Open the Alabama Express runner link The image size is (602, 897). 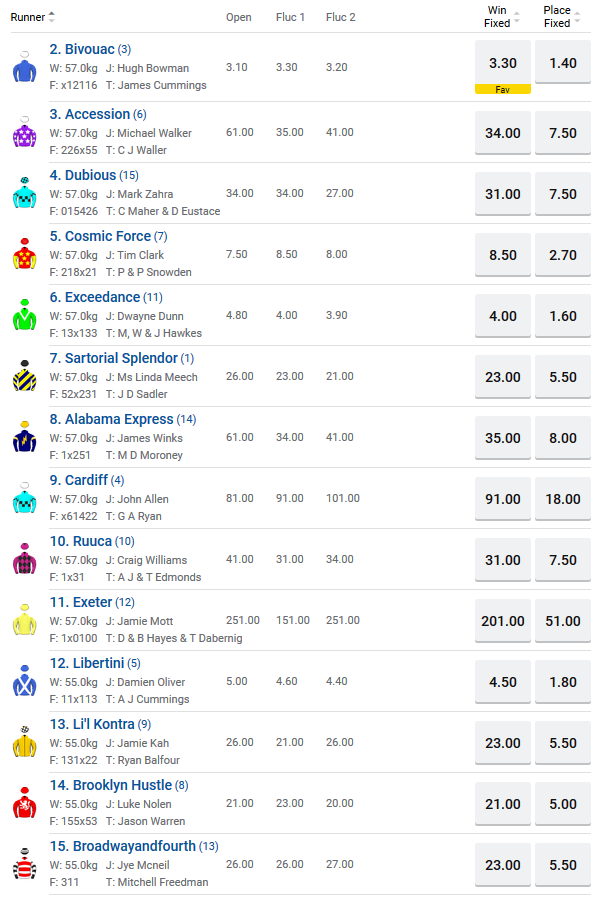112,419
